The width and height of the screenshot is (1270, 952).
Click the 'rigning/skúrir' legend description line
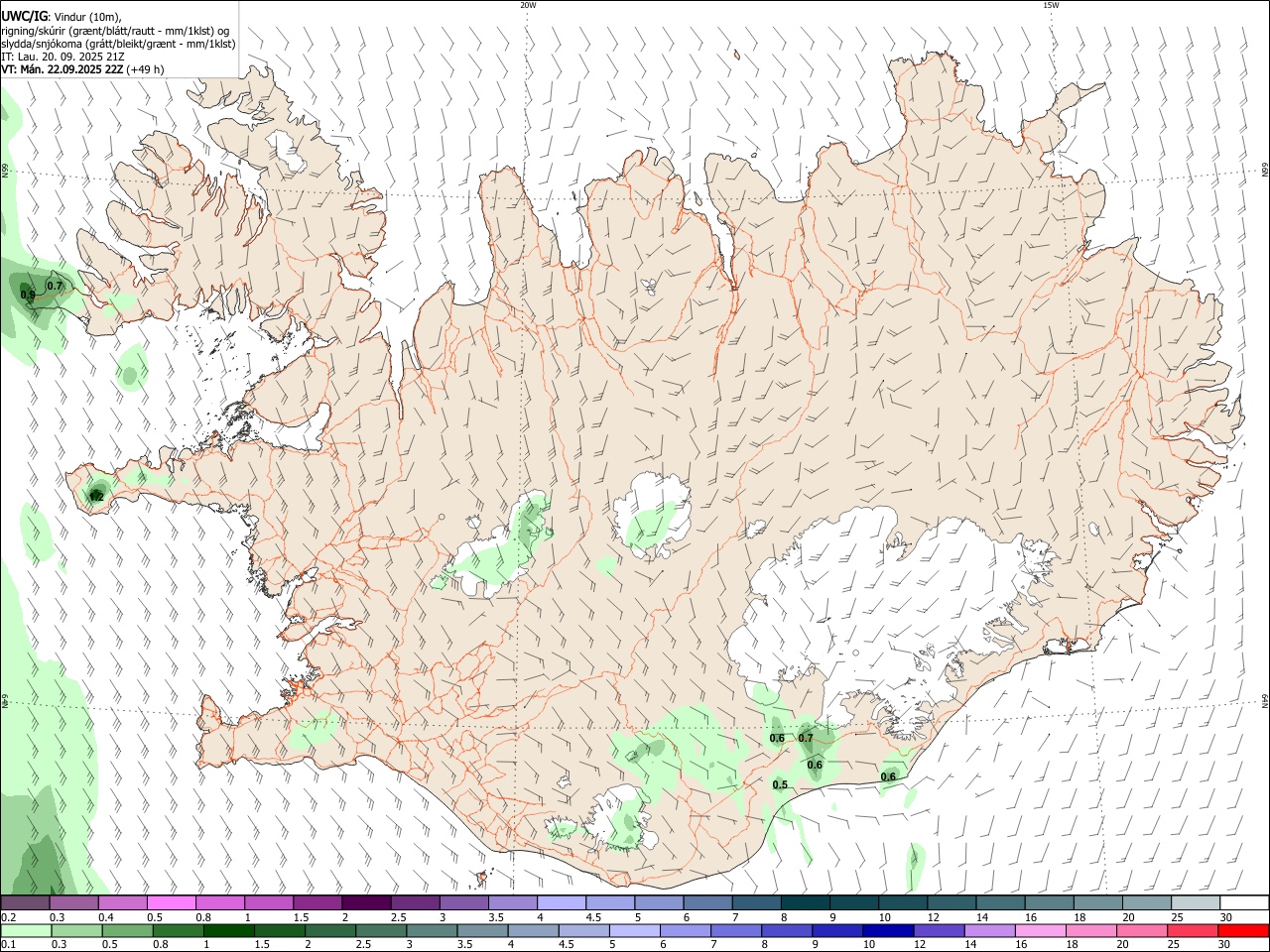(115, 31)
